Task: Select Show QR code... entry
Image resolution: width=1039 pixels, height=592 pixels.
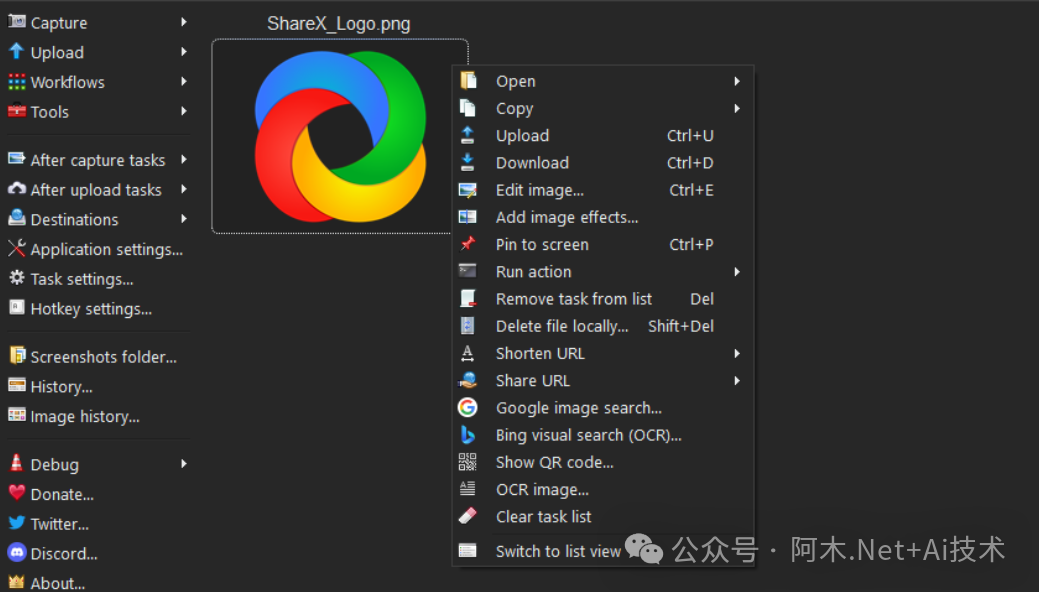Action: (603, 462)
